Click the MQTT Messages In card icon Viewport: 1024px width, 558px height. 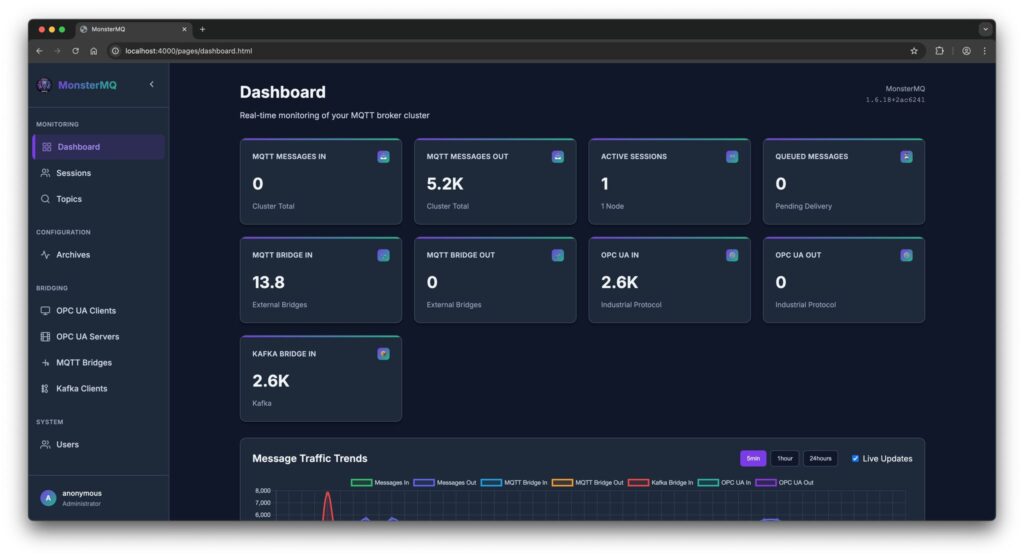point(383,157)
